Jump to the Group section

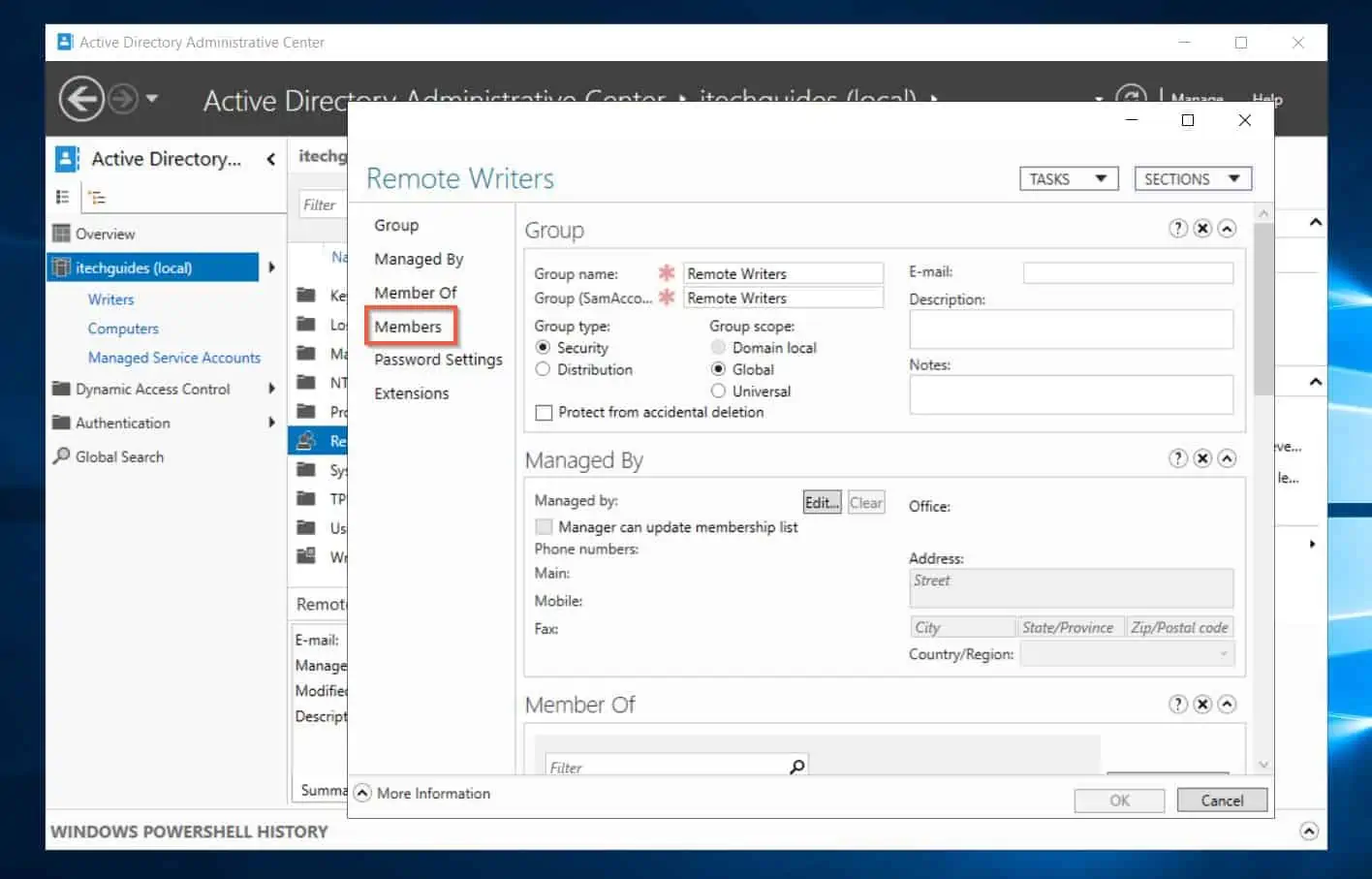click(396, 225)
